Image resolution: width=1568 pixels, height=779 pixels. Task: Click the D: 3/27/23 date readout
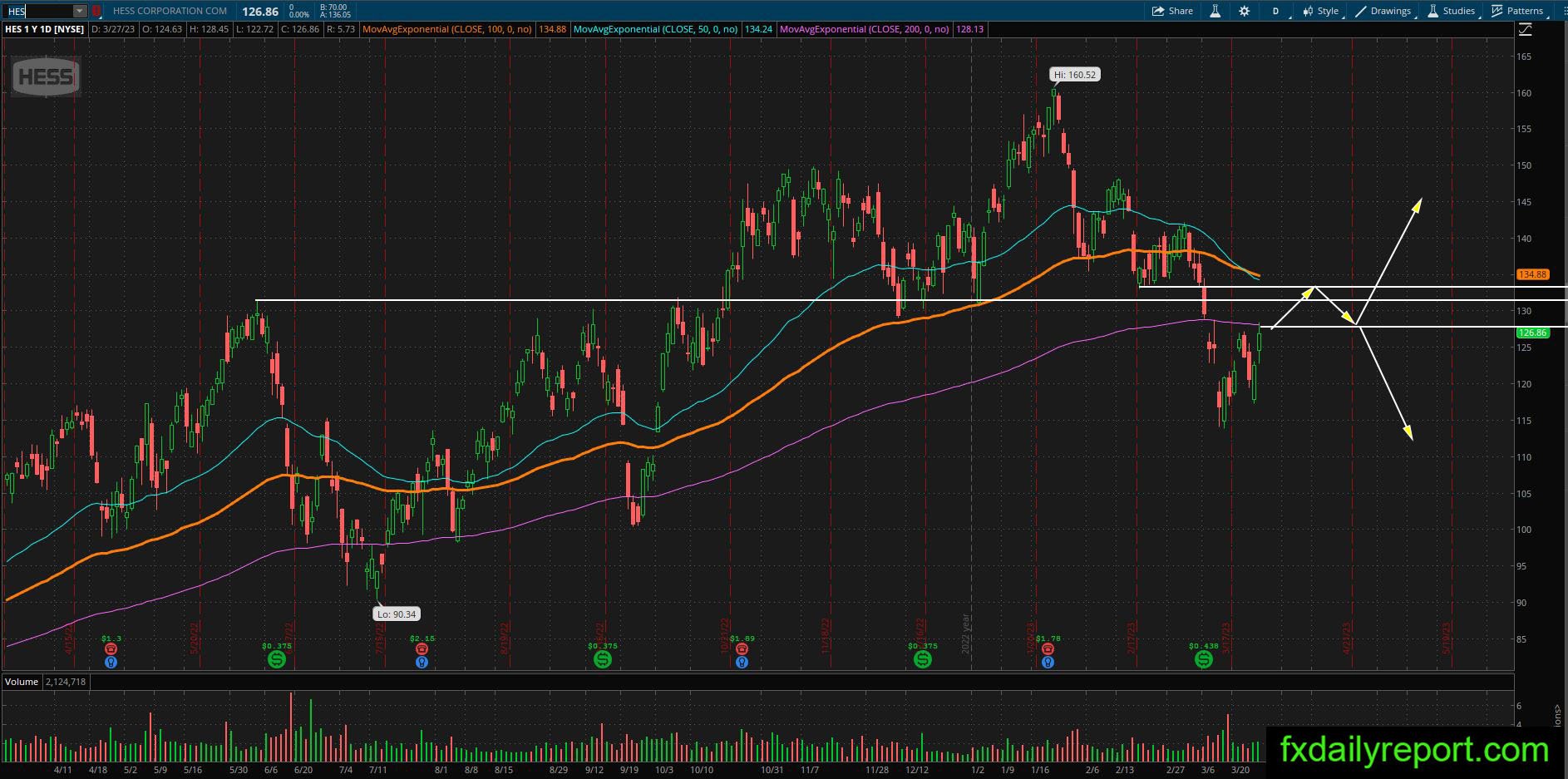[113, 29]
